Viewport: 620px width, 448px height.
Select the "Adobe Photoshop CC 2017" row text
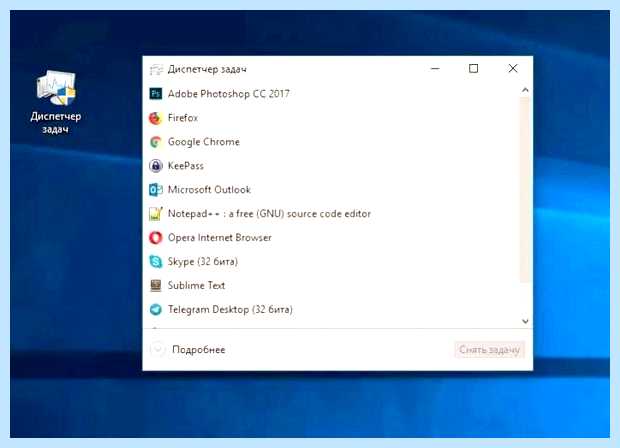tap(229, 94)
